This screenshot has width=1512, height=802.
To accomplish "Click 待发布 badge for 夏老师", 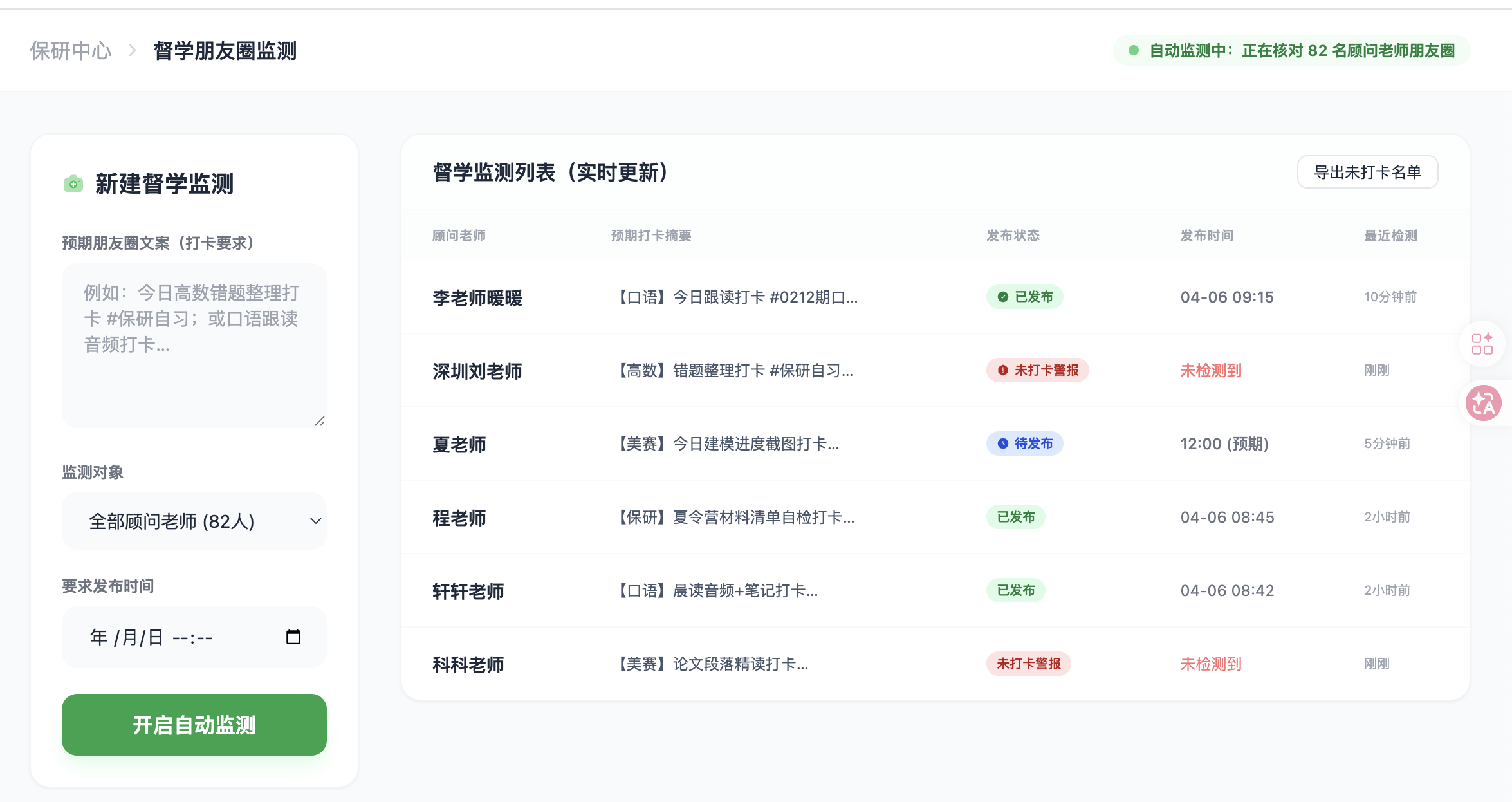I will 1025,443.
